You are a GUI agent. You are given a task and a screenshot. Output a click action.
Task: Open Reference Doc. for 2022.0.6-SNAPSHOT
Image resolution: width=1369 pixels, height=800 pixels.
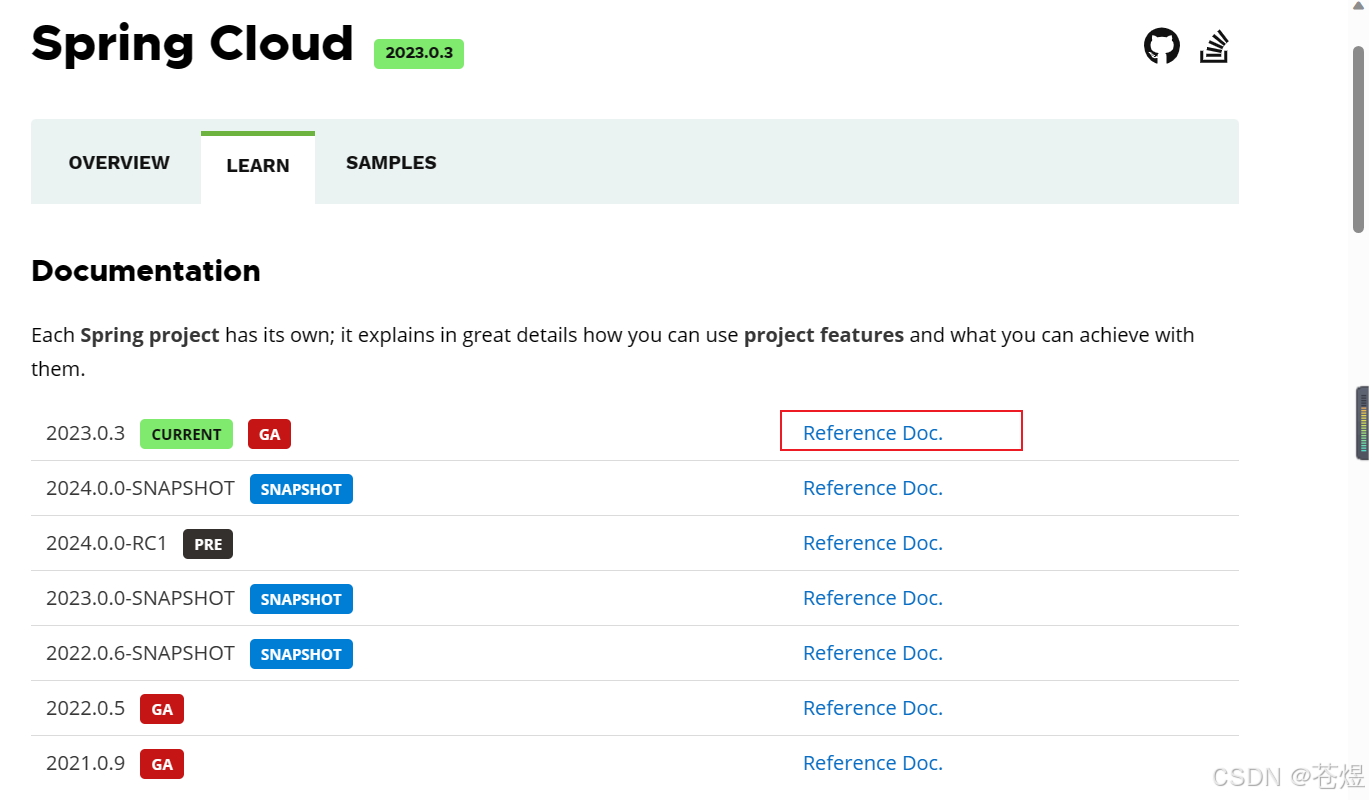[x=873, y=653]
